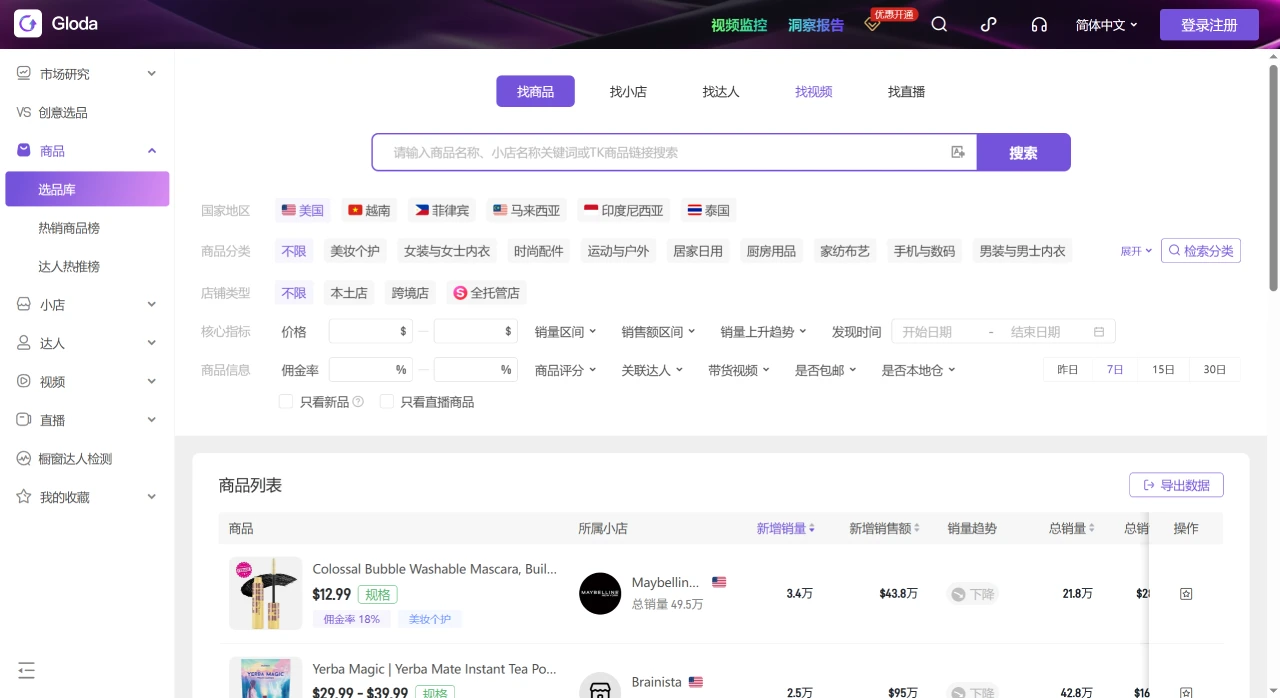This screenshot has width=1280, height=698.
Task: Click the 导出数据 export button
Action: [1176, 485]
